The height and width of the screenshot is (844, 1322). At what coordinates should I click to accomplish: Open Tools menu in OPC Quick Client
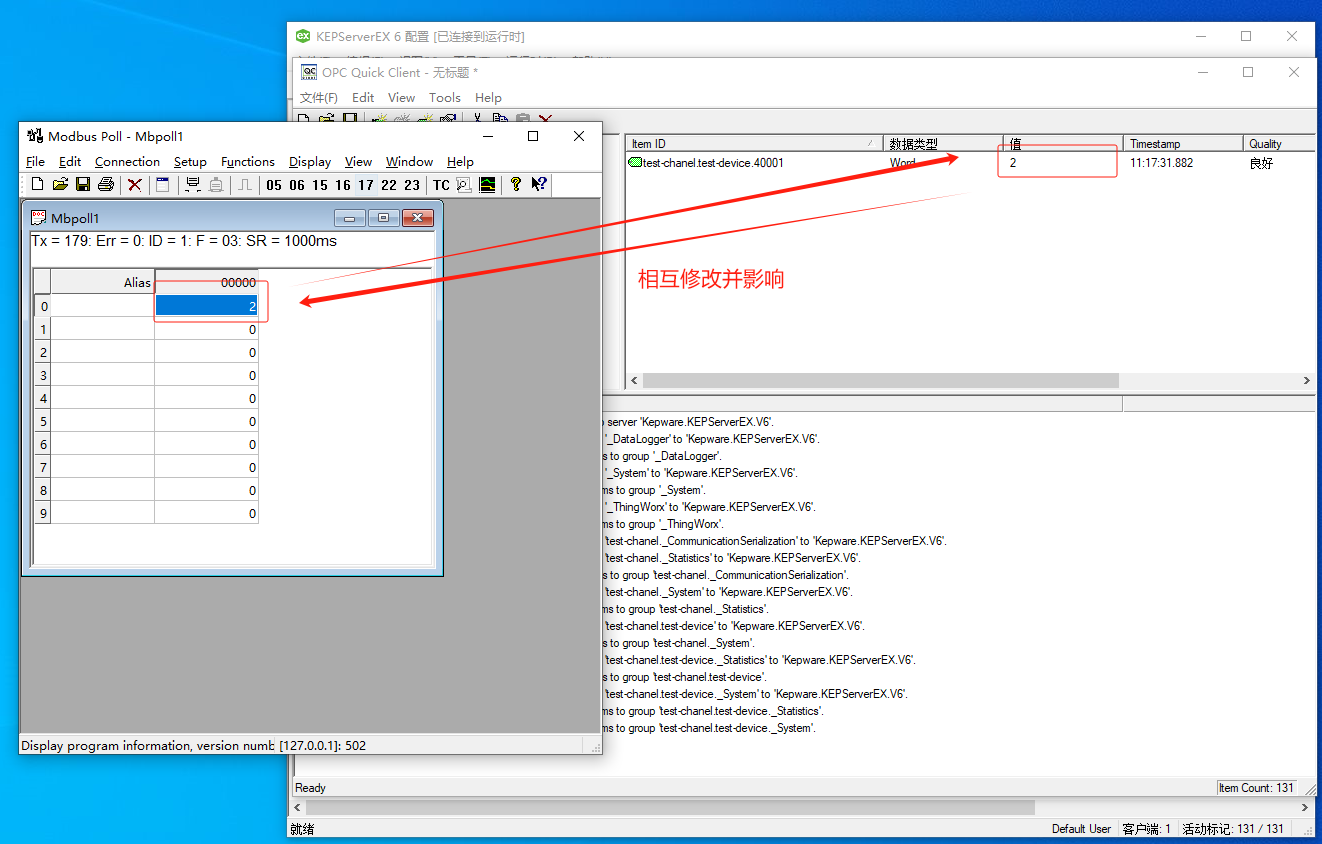point(445,97)
